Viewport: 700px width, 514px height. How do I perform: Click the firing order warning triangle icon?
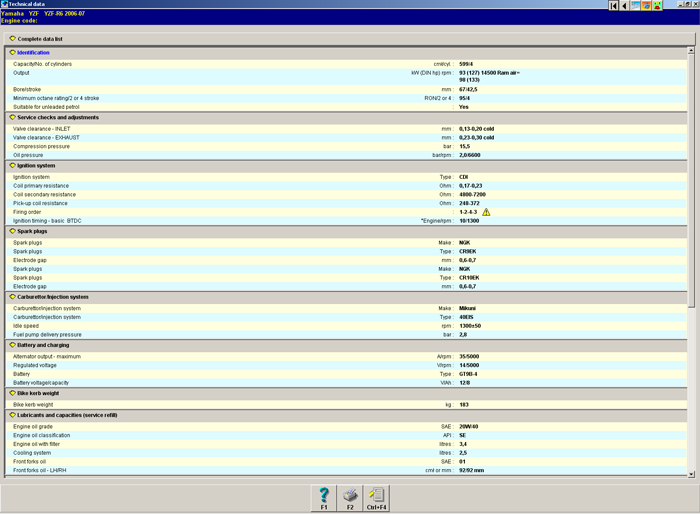(486, 212)
